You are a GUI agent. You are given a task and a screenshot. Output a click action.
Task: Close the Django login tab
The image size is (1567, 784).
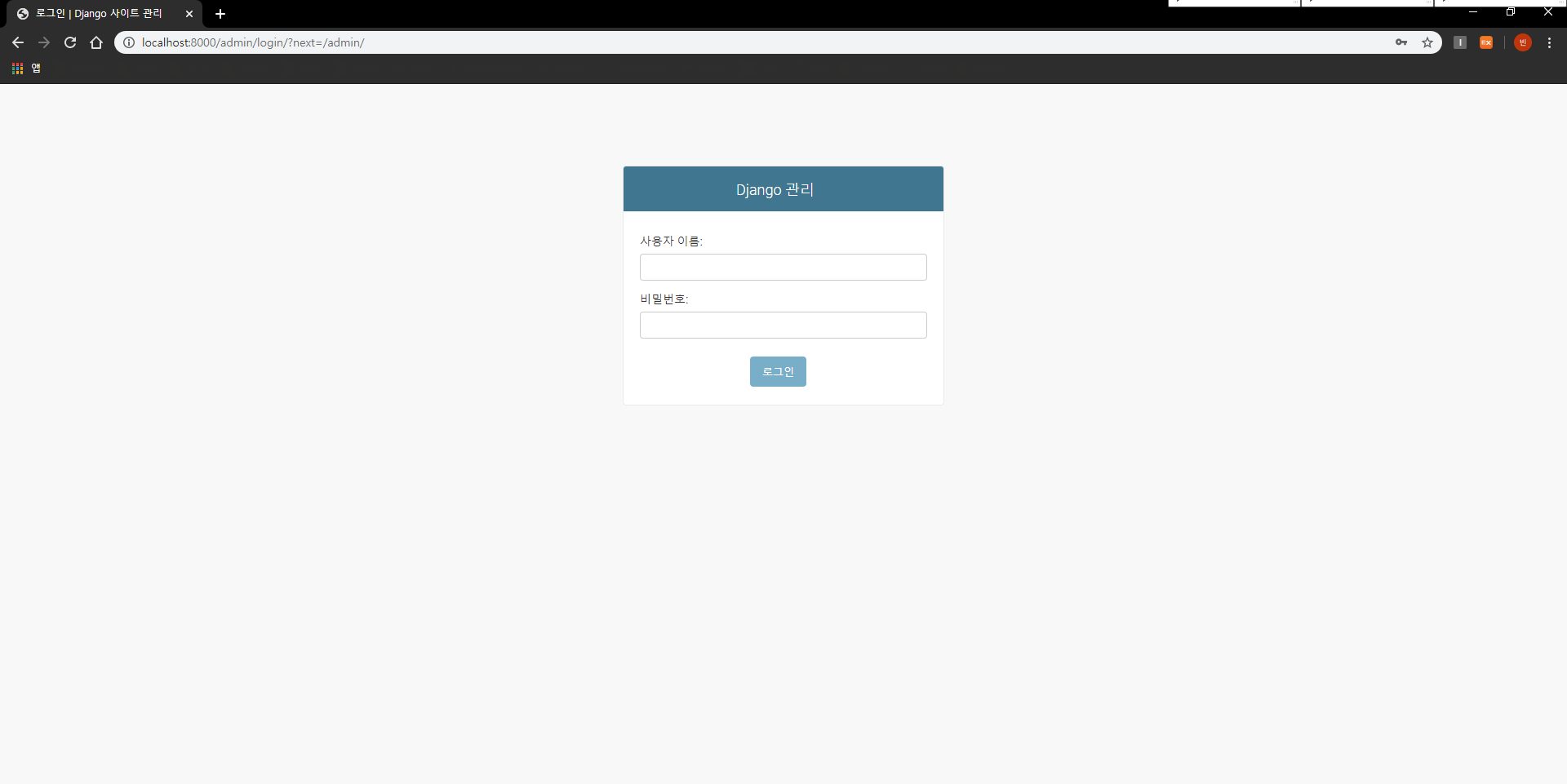point(189,14)
